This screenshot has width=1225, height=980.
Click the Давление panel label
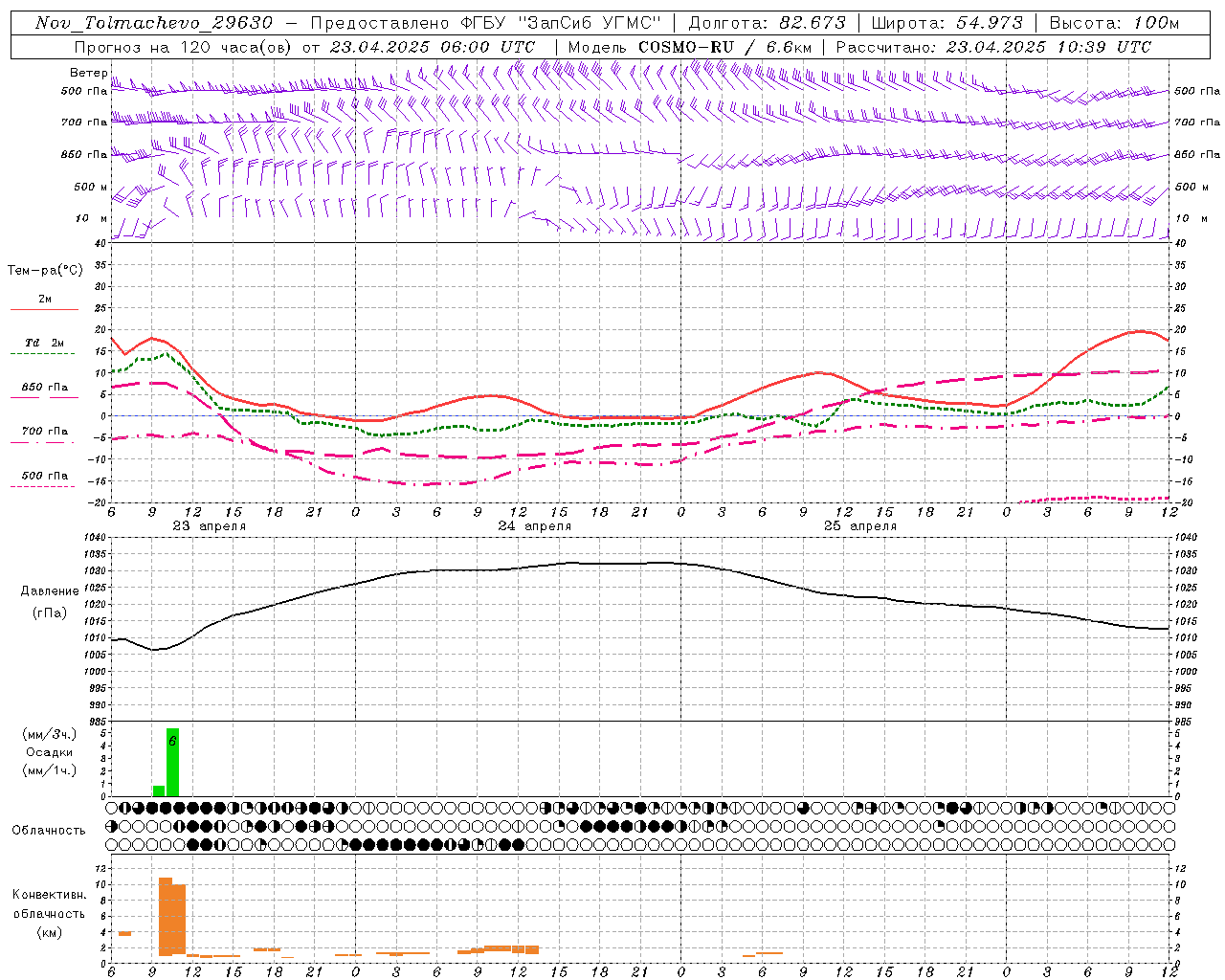(x=50, y=591)
